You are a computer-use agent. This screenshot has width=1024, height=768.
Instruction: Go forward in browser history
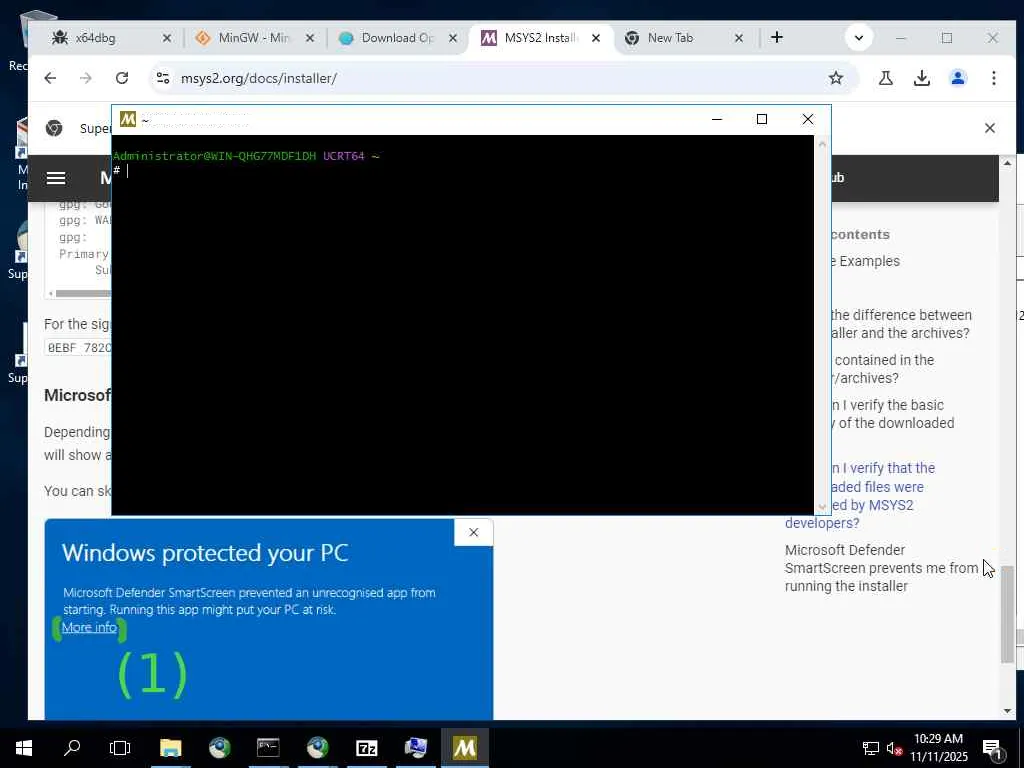tap(86, 78)
